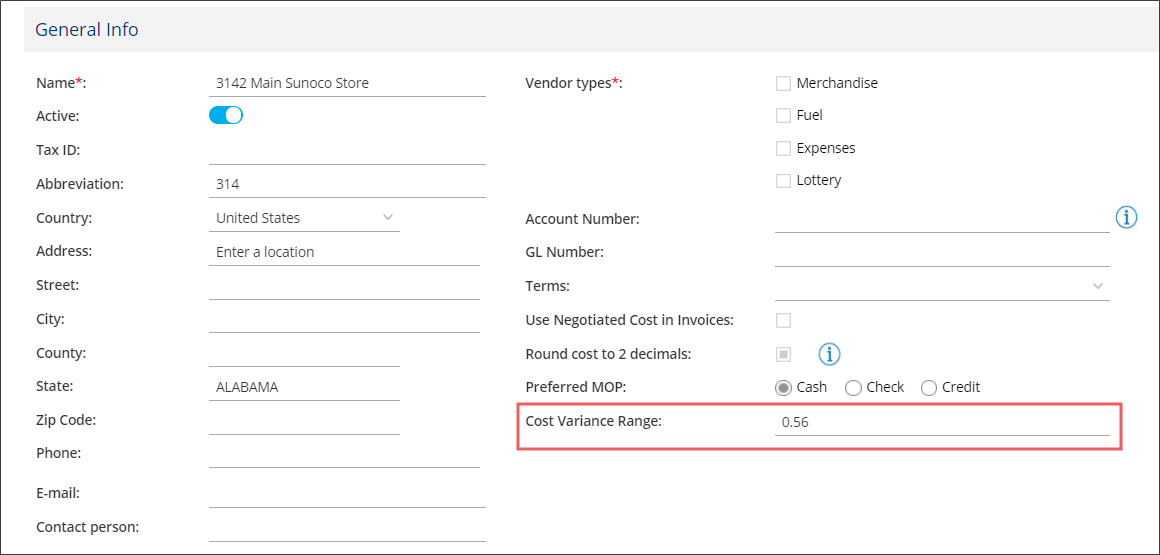Screen dimensions: 1160x555
Task: Click the Street input field
Action: coord(345,286)
